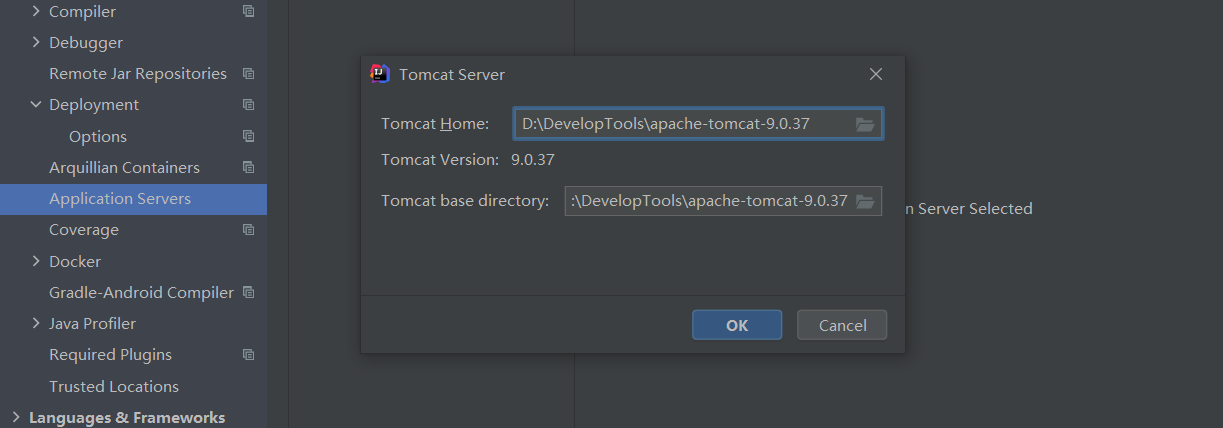Browse for Tomcat Home folder
1223x428 pixels.
click(865, 124)
